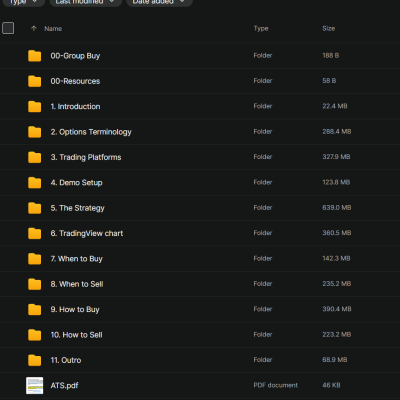Select the '00-Group Buy' name text
Viewport: 400px width, 400px height.
click(75, 56)
